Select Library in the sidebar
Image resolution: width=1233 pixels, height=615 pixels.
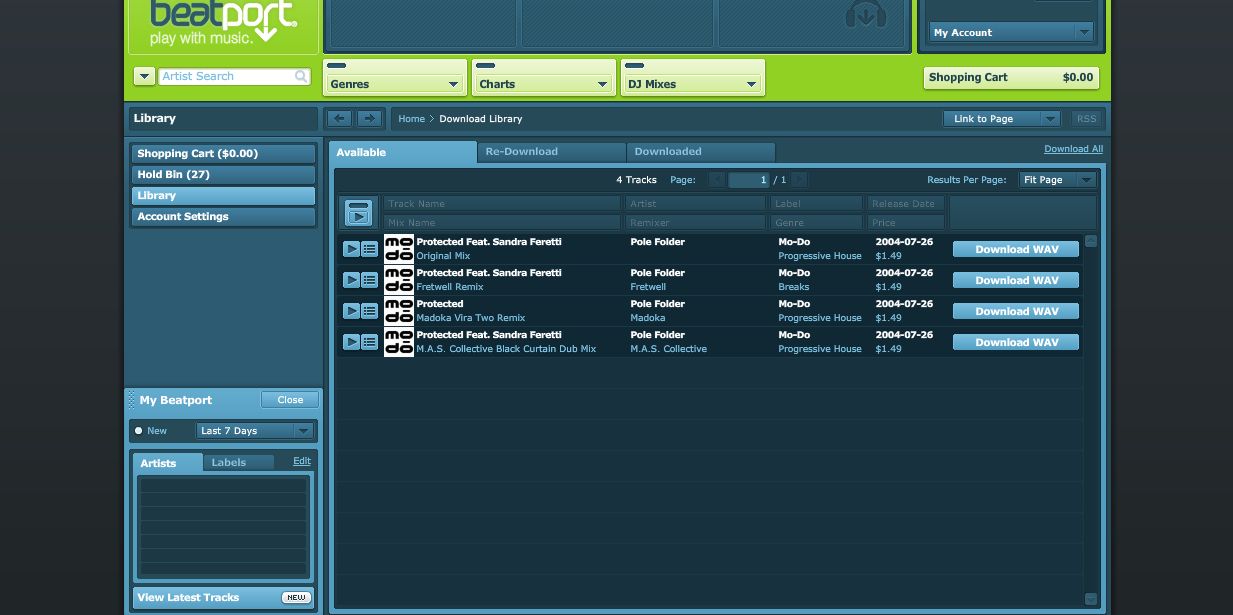tap(223, 195)
